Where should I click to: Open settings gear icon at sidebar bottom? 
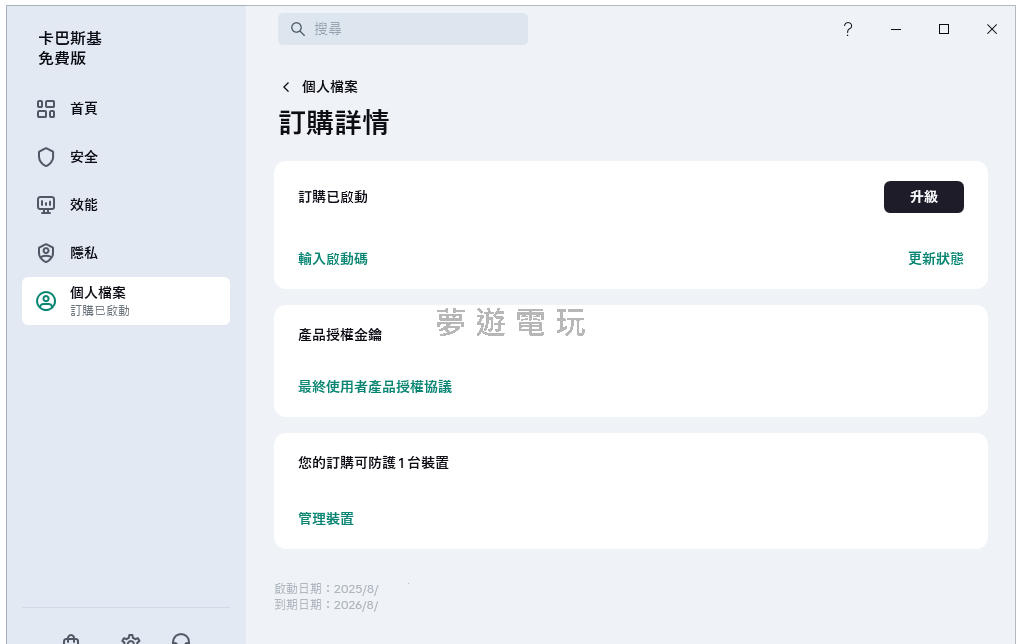point(131,640)
